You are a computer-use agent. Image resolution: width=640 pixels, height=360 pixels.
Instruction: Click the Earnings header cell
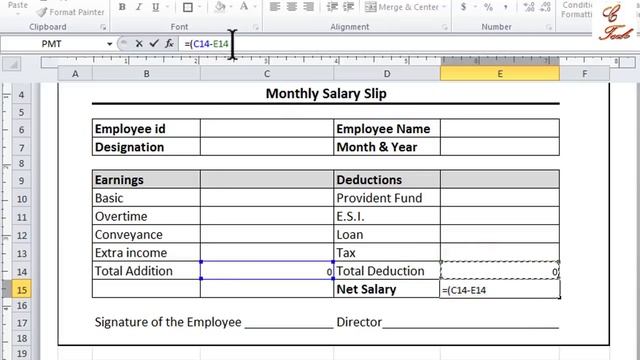[146, 180]
